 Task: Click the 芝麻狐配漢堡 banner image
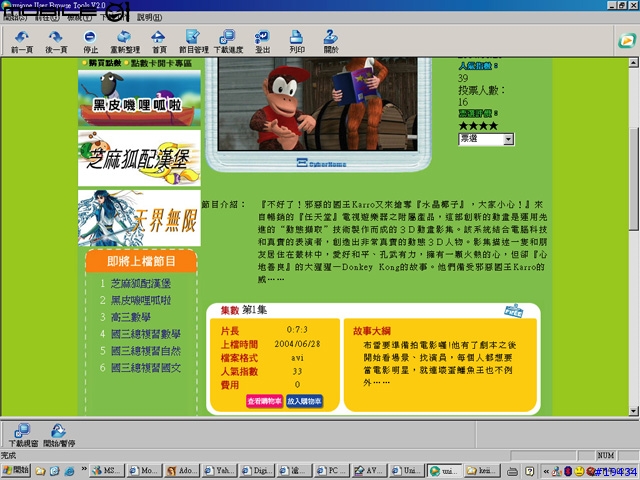pos(139,158)
